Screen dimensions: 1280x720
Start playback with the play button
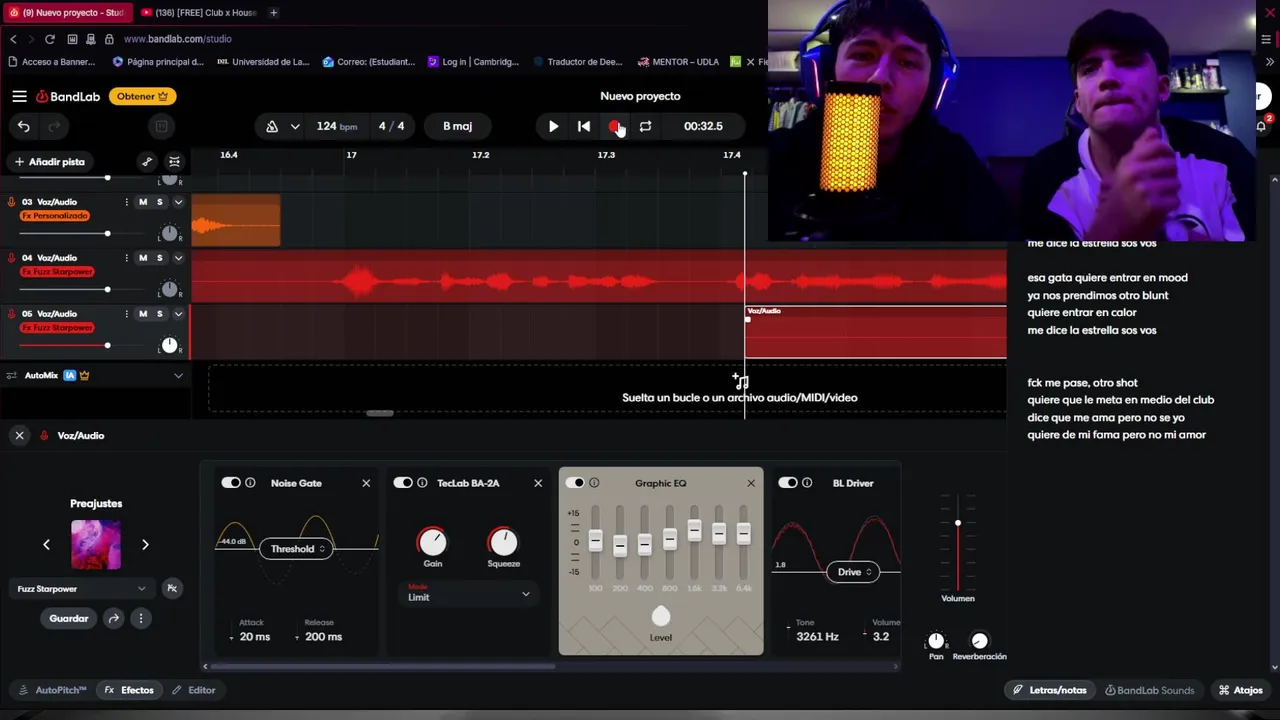coord(553,126)
